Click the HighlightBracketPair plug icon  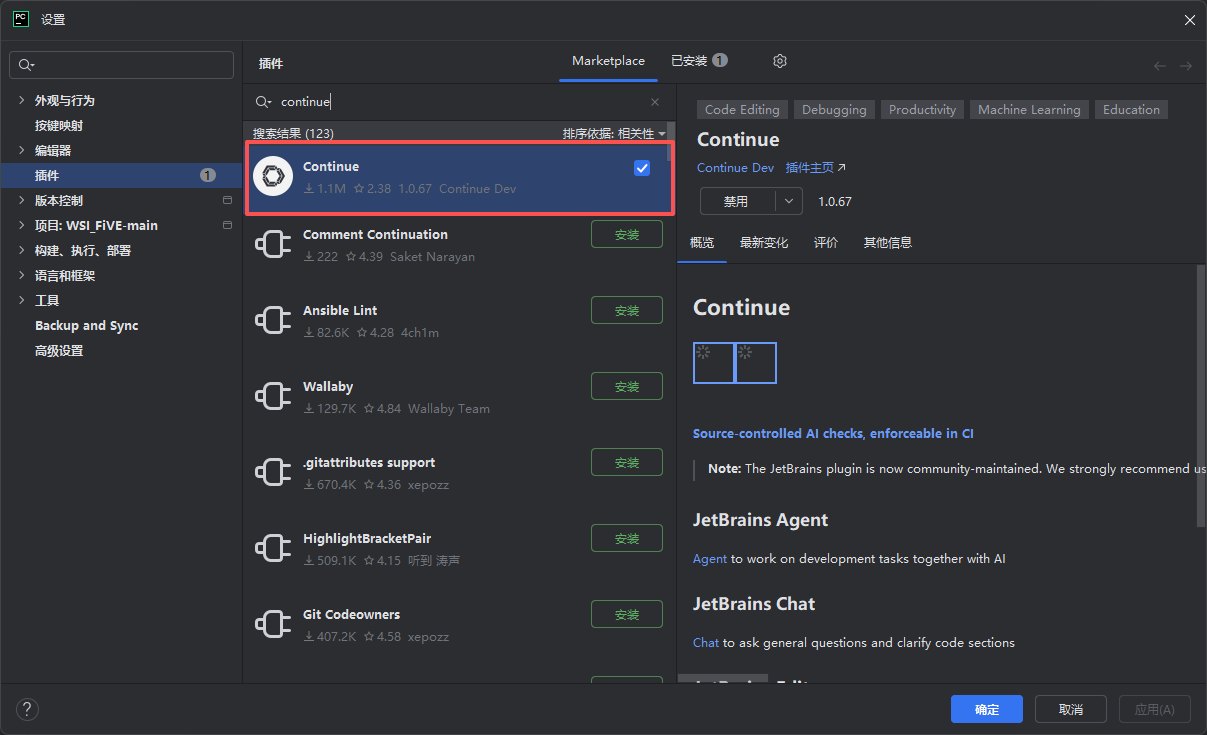(273, 549)
